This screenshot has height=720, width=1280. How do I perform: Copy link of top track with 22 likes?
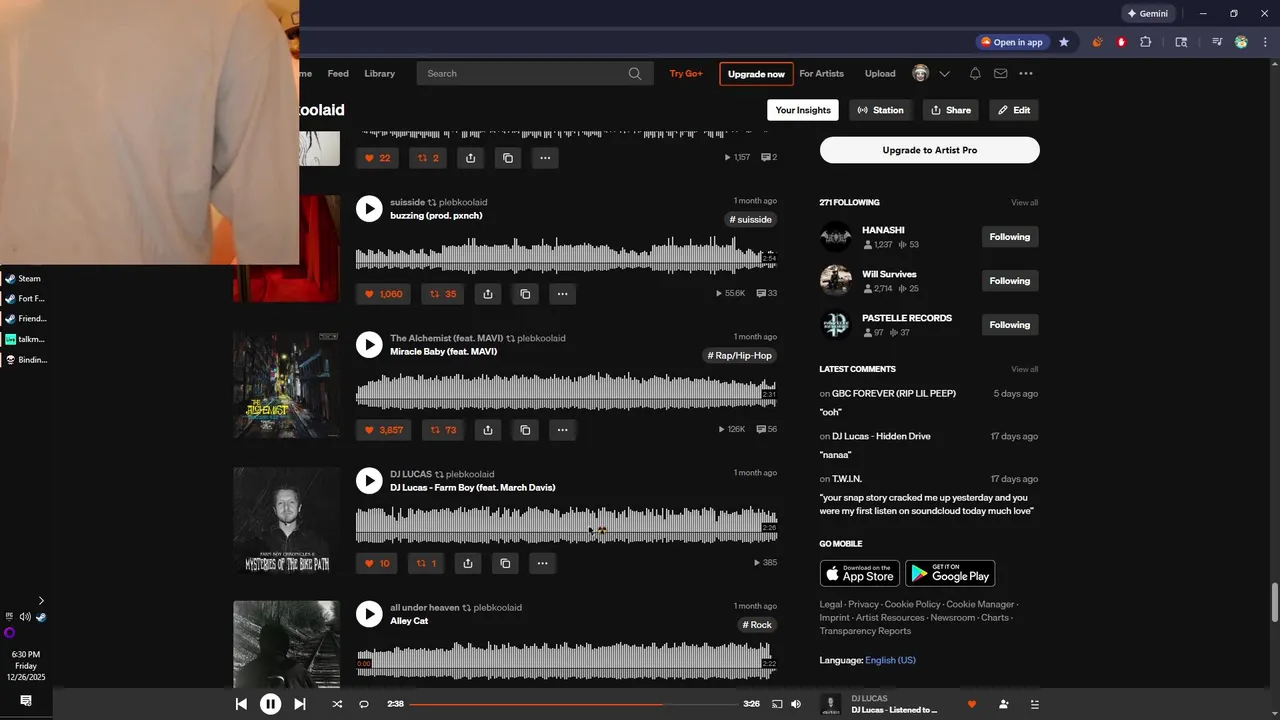[x=508, y=158]
